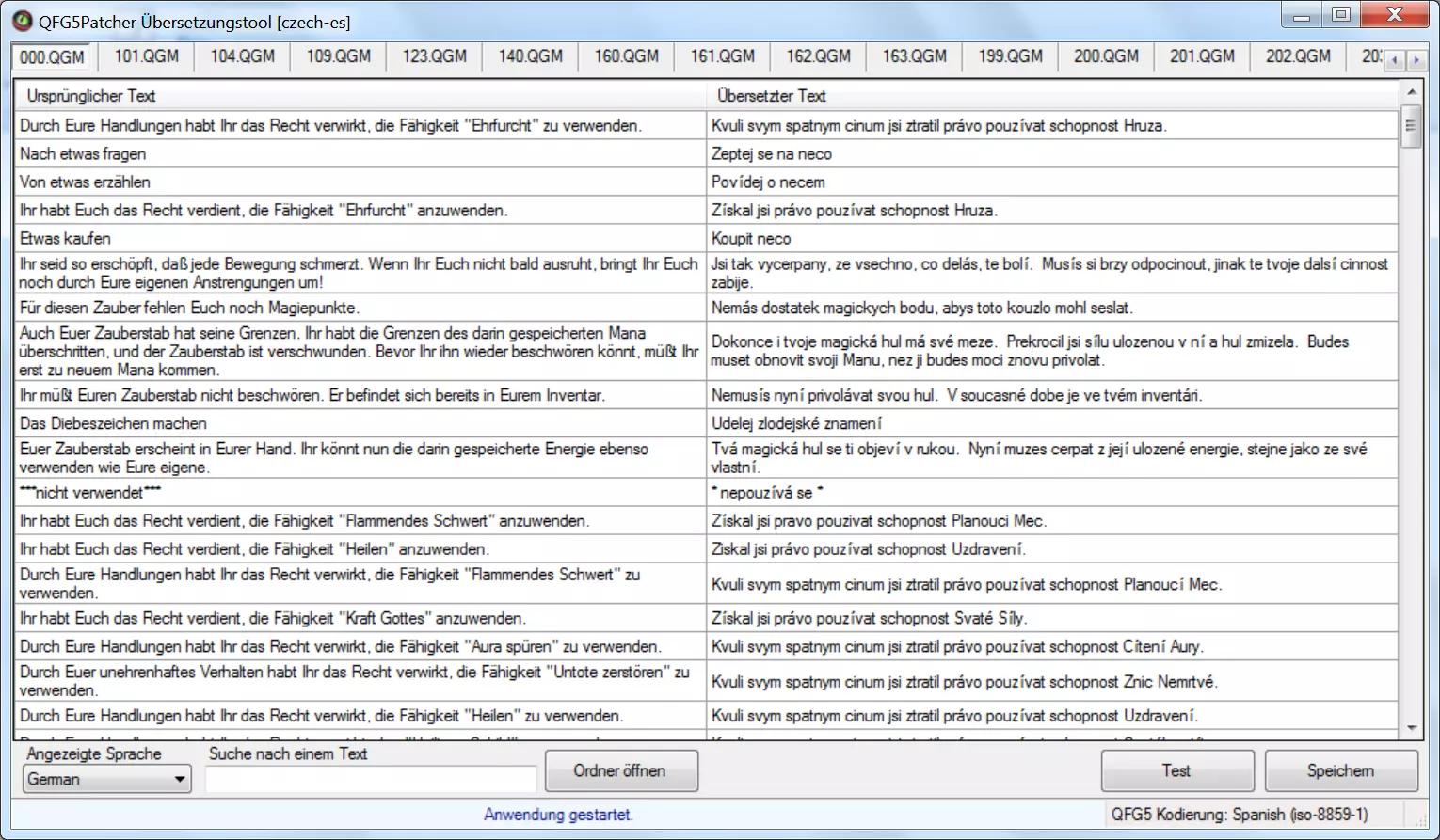Select the cell 'Etwas kaufen'

tap(360, 238)
